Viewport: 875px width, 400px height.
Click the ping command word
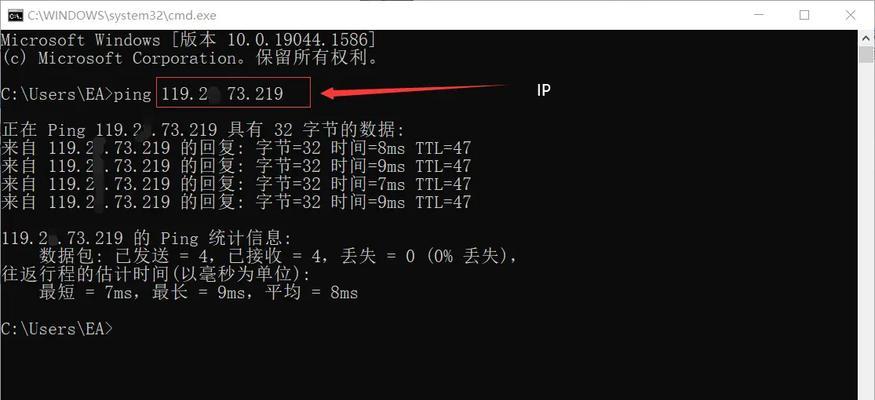(x=132, y=94)
